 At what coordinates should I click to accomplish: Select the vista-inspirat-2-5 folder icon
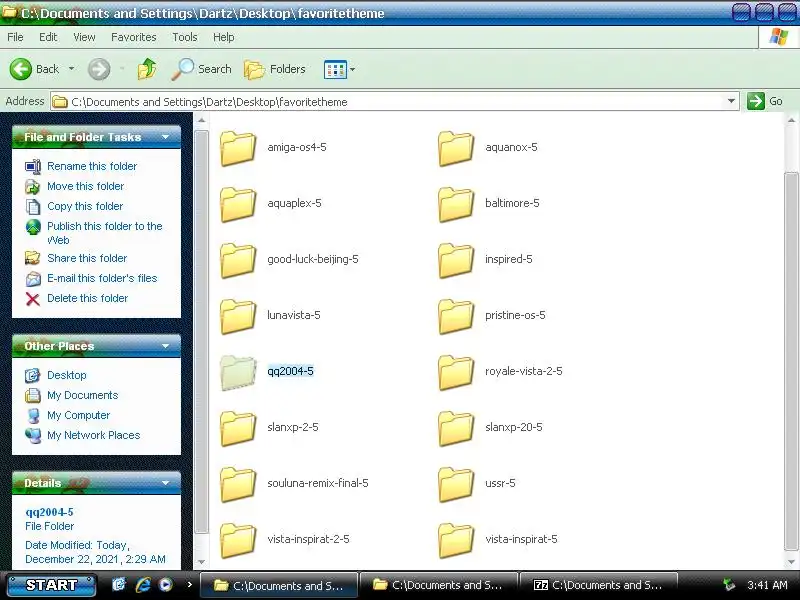click(x=238, y=541)
